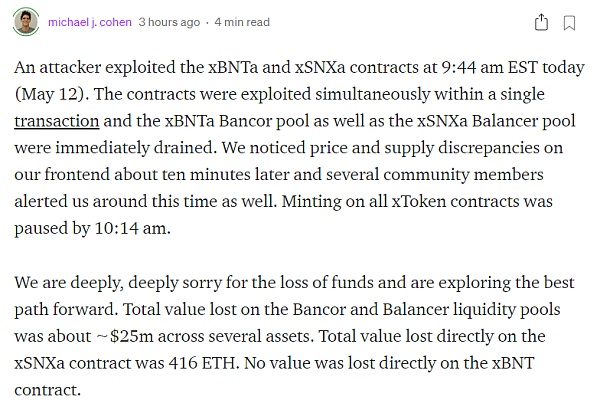Open the underlined transaction link
This screenshot has width=600, height=413.
pos(57,121)
